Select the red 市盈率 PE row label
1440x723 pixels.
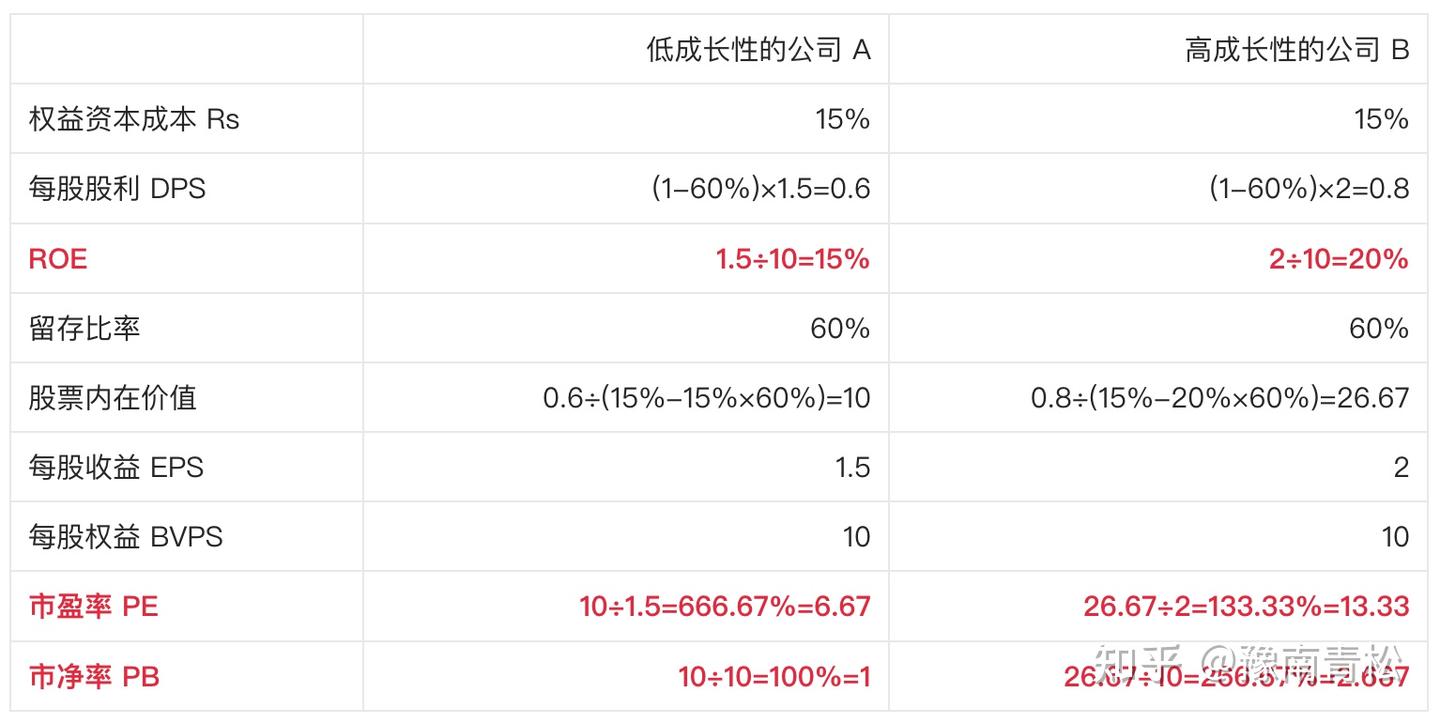(x=93, y=606)
